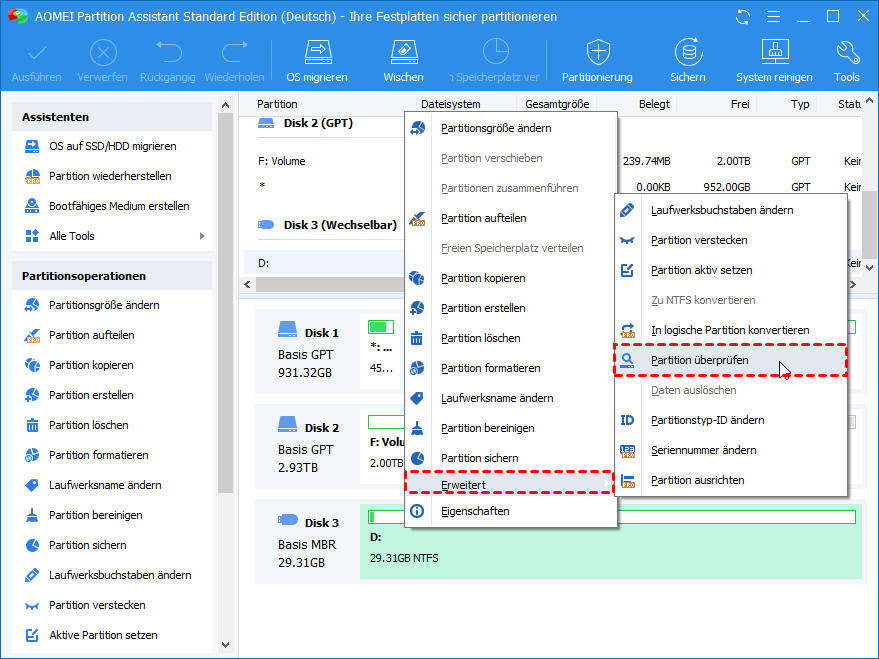Click the Dateisystem column header

[x=451, y=104]
